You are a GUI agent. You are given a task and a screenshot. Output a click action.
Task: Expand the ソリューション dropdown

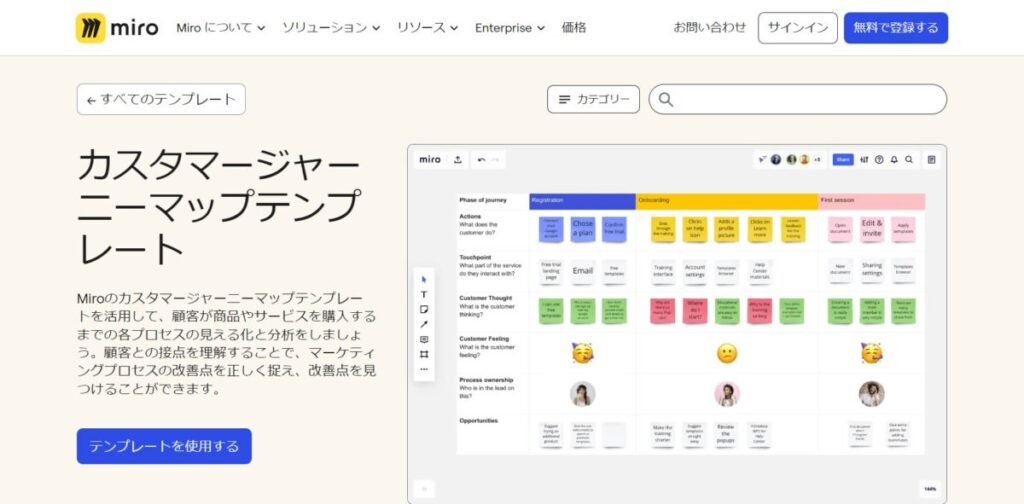coord(331,28)
